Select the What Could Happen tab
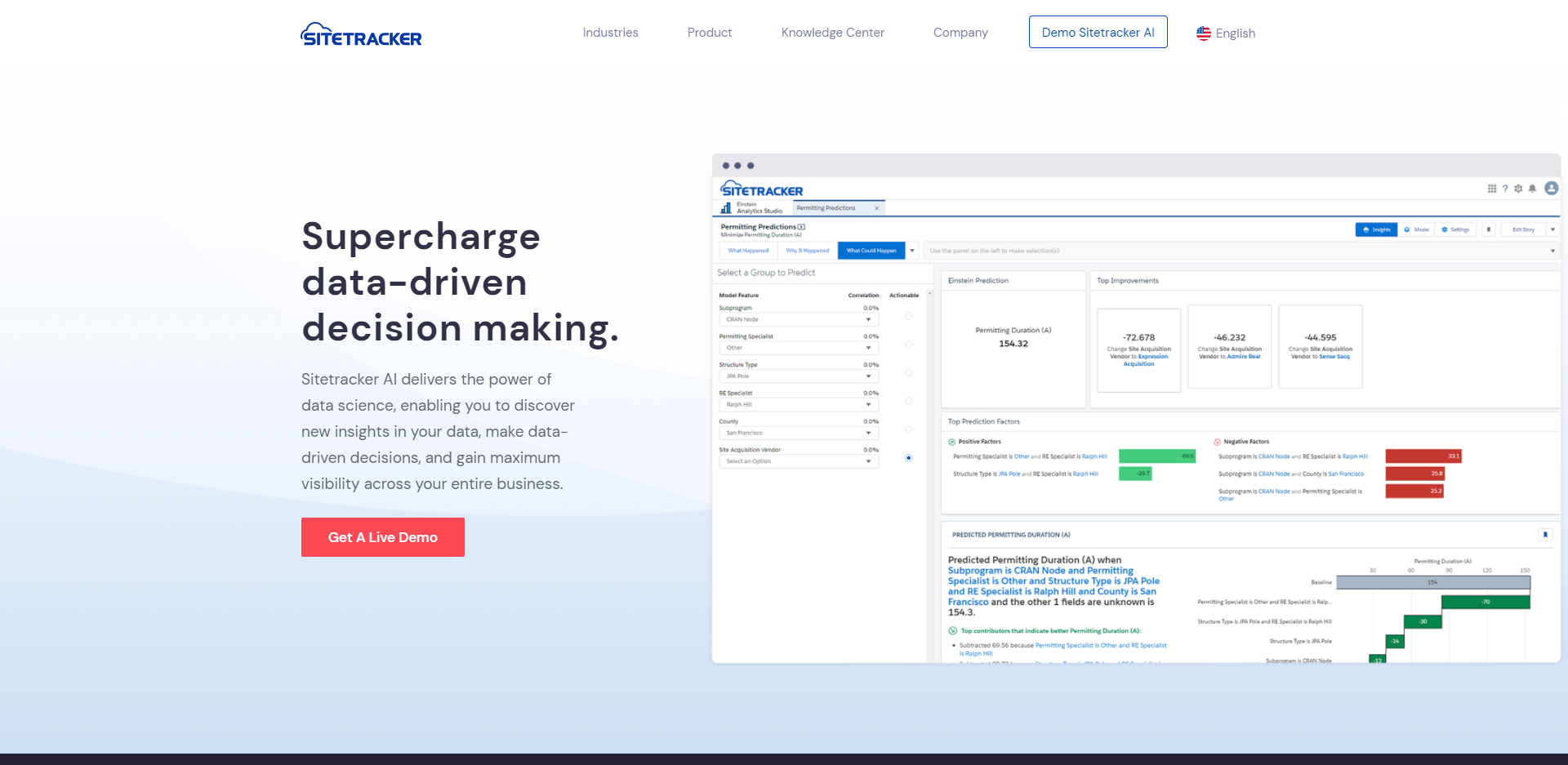Screen dimensions: 1568x765 [871, 251]
